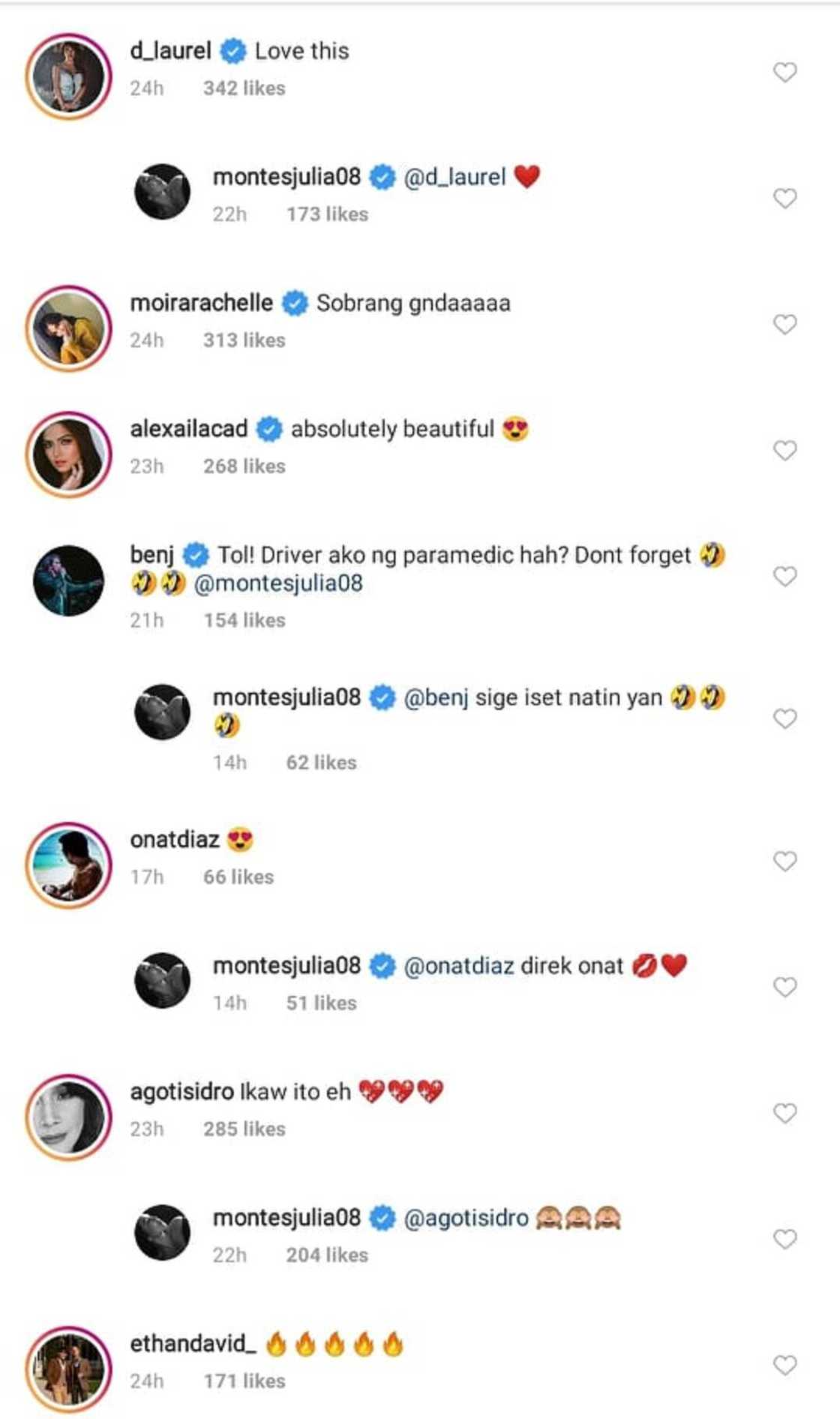Like d_laurel's 'Love this' comment

click(784, 73)
